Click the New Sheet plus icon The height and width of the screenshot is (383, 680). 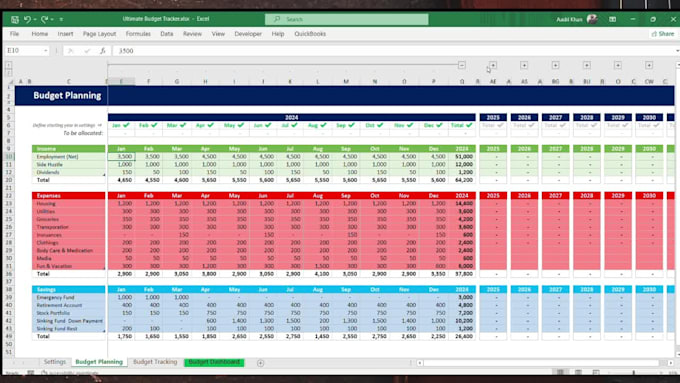click(260, 363)
